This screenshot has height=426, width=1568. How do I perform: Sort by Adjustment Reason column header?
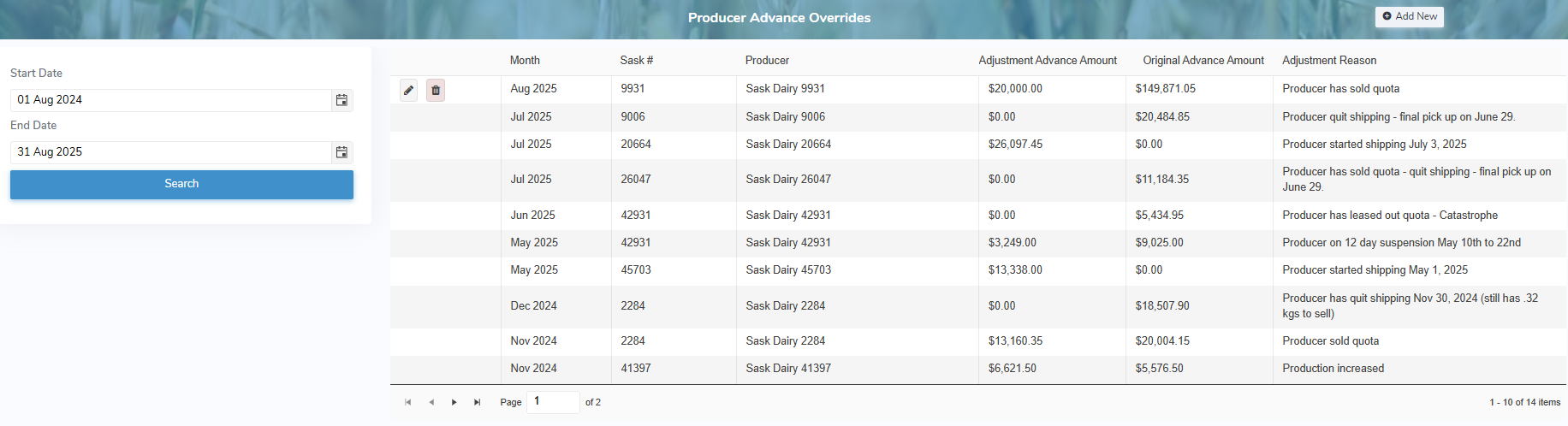click(x=1328, y=61)
